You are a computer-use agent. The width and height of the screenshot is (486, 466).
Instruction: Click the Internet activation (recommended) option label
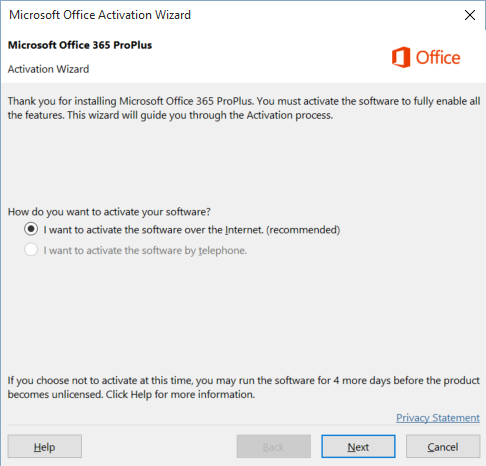[192, 230]
